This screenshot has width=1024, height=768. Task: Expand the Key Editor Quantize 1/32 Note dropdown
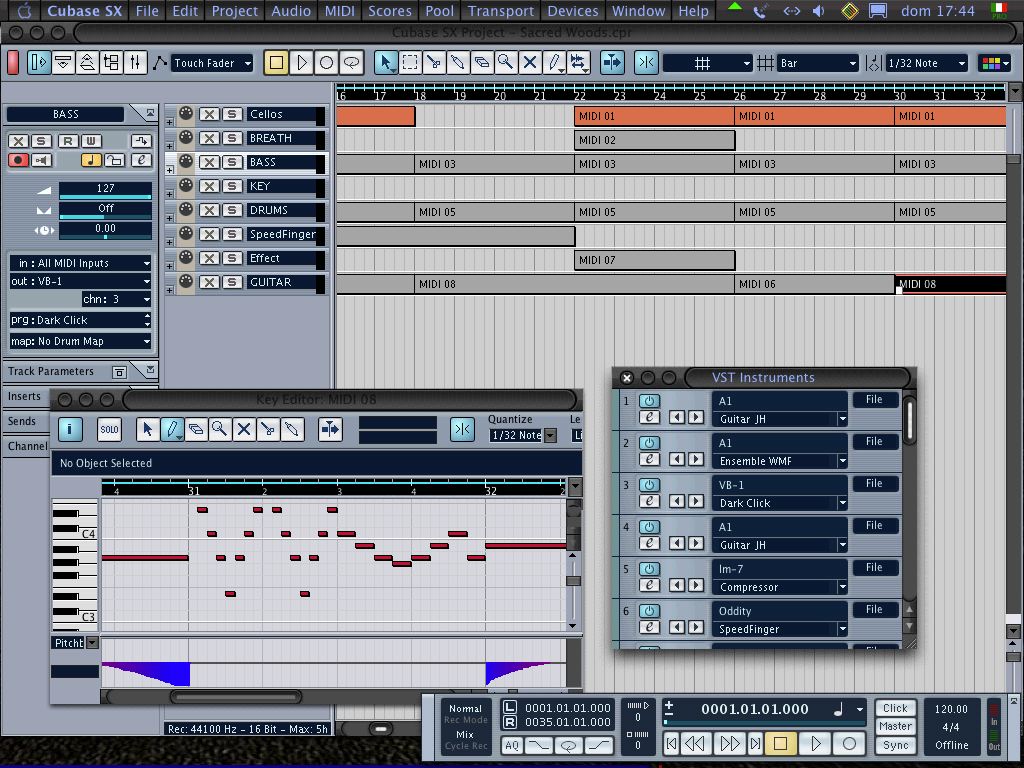tap(550, 436)
